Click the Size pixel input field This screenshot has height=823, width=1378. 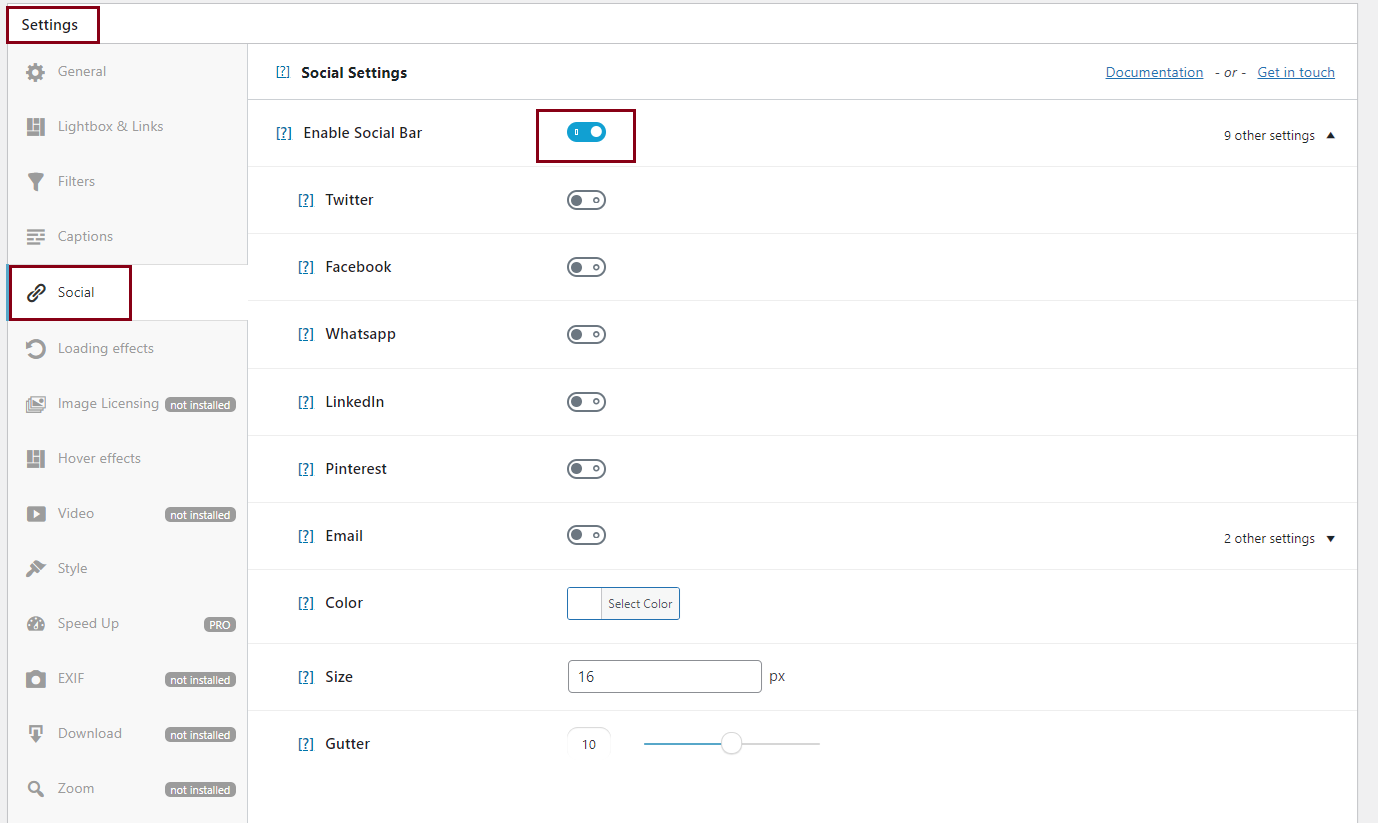[664, 677]
